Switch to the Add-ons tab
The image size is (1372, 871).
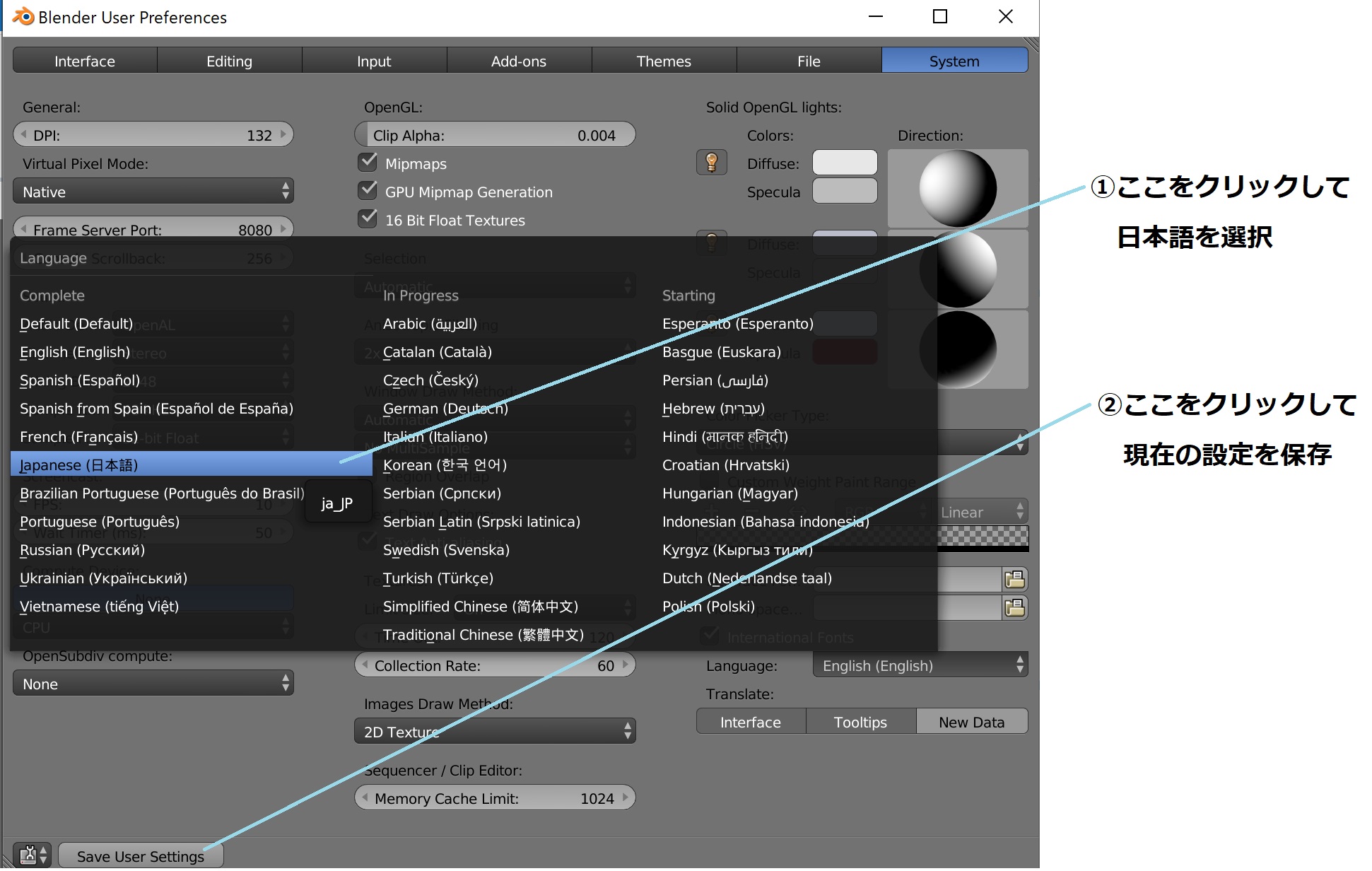[x=518, y=61]
